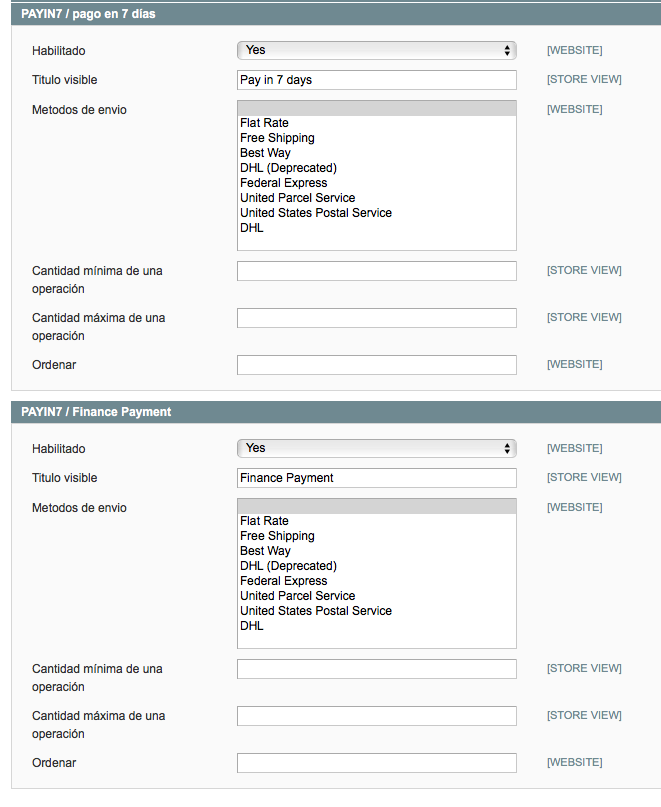The height and width of the screenshot is (807, 661).
Task: Click Cantidad mínima field in Finance Payment section
Action: 376,669
